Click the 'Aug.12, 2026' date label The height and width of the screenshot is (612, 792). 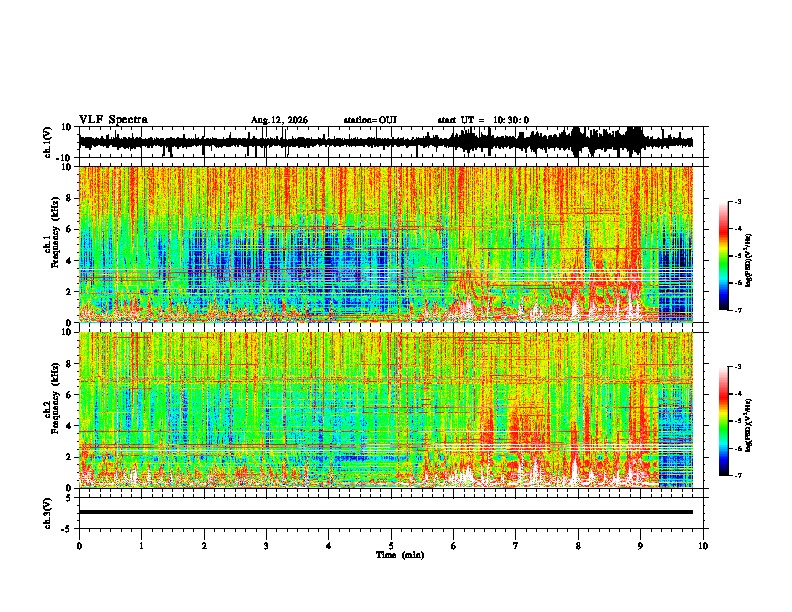pyautogui.click(x=279, y=120)
